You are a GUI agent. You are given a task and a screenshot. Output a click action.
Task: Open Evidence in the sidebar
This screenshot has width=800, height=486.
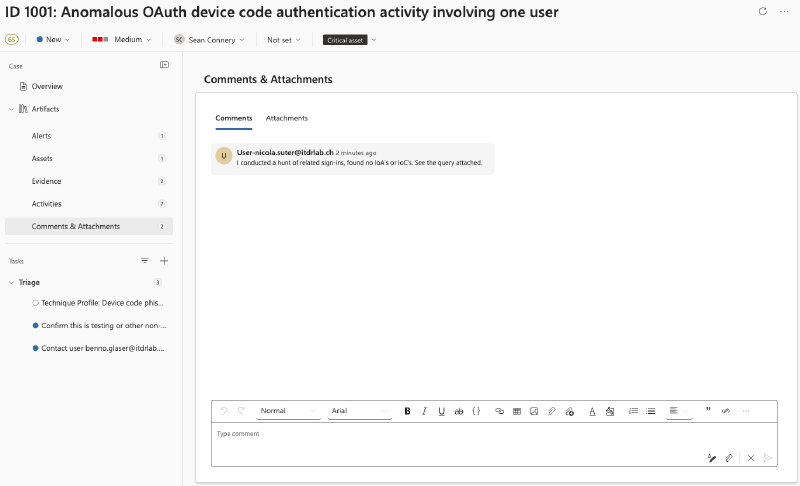(89, 181)
